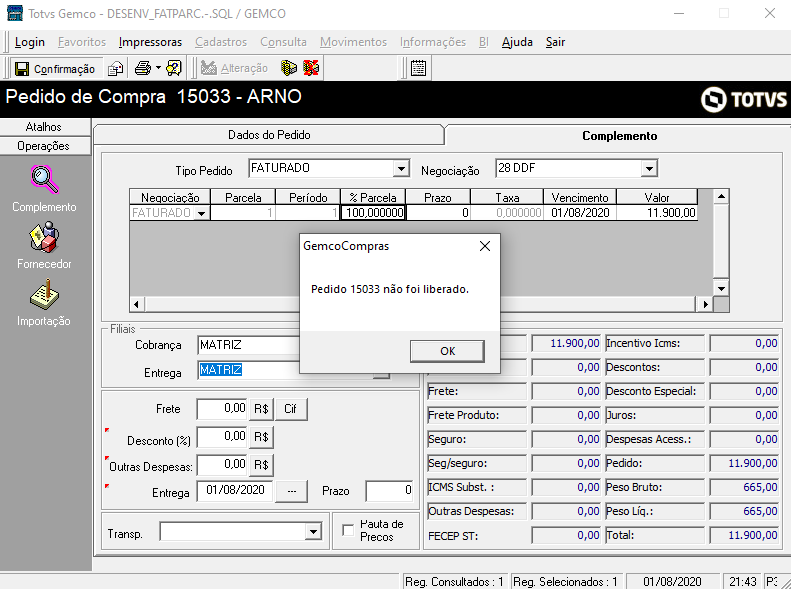
Task: Confirm the message with OK button
Action: 447,351
